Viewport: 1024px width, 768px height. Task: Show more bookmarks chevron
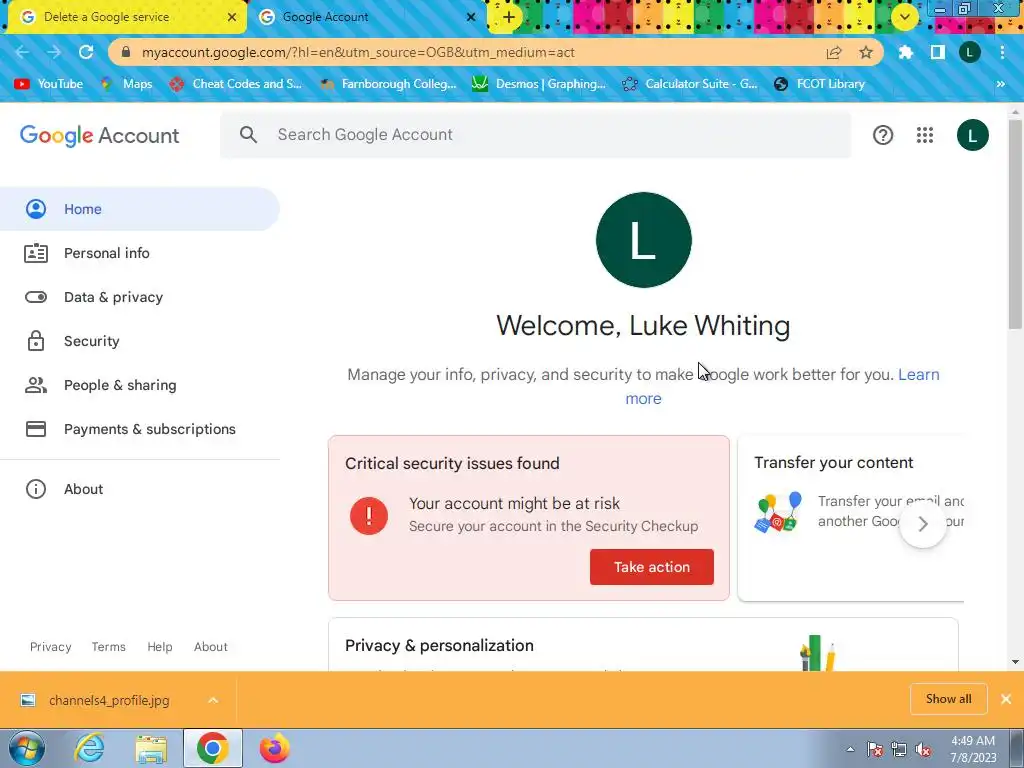click(1000, 84)
